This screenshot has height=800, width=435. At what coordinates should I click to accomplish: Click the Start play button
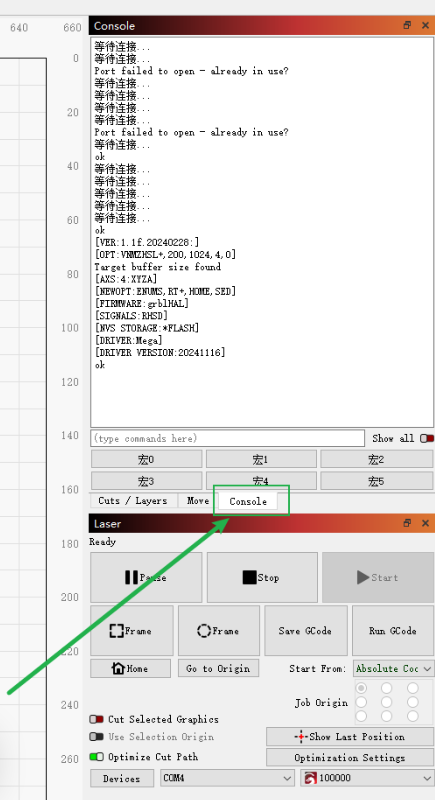[378, 578]
